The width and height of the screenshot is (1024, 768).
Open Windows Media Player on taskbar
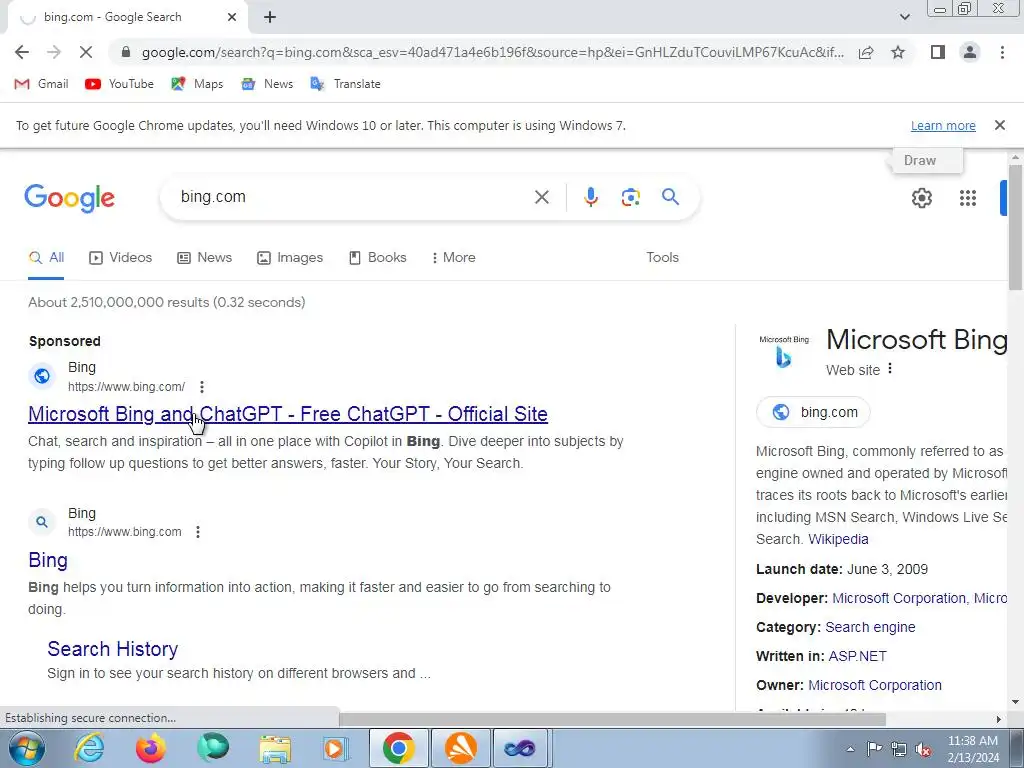click(336, 748)
